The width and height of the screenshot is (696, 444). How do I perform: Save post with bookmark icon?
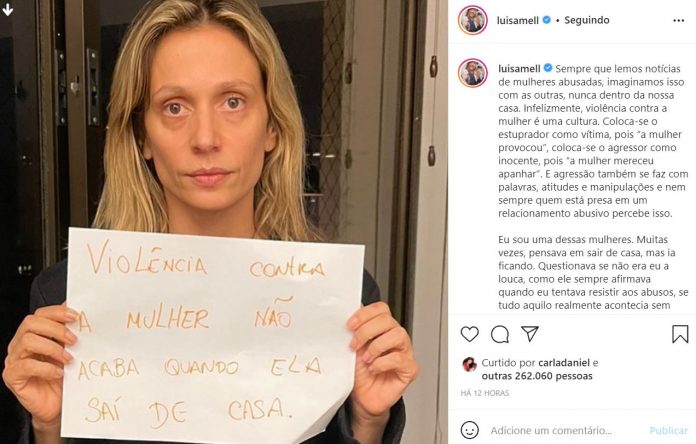pyautogui.click(x=680, y=334)
